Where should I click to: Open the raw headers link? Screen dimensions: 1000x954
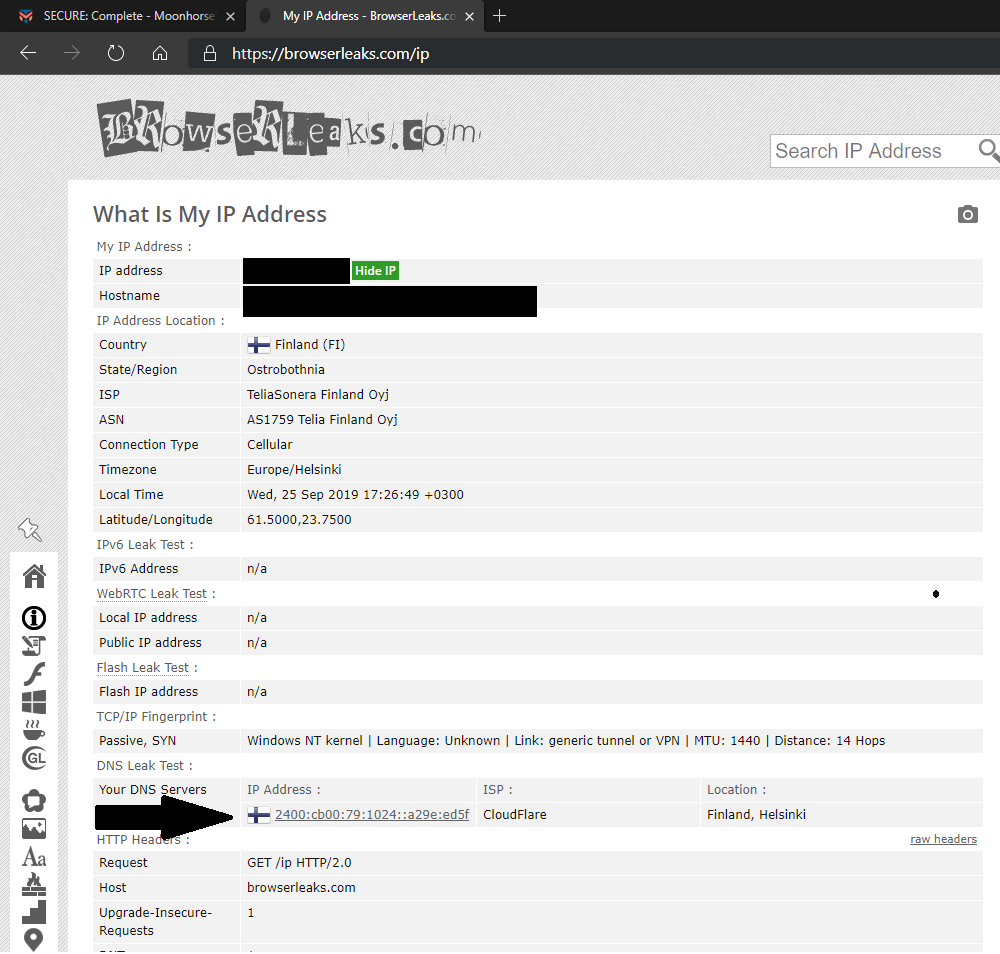point(943,839)
